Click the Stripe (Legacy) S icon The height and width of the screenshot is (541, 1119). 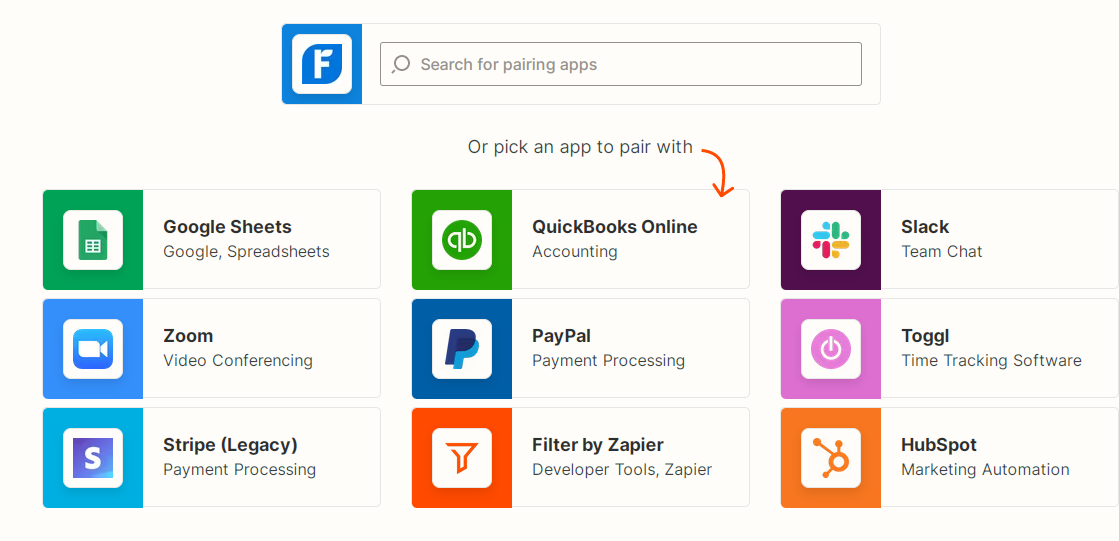(x=93, y=458)
